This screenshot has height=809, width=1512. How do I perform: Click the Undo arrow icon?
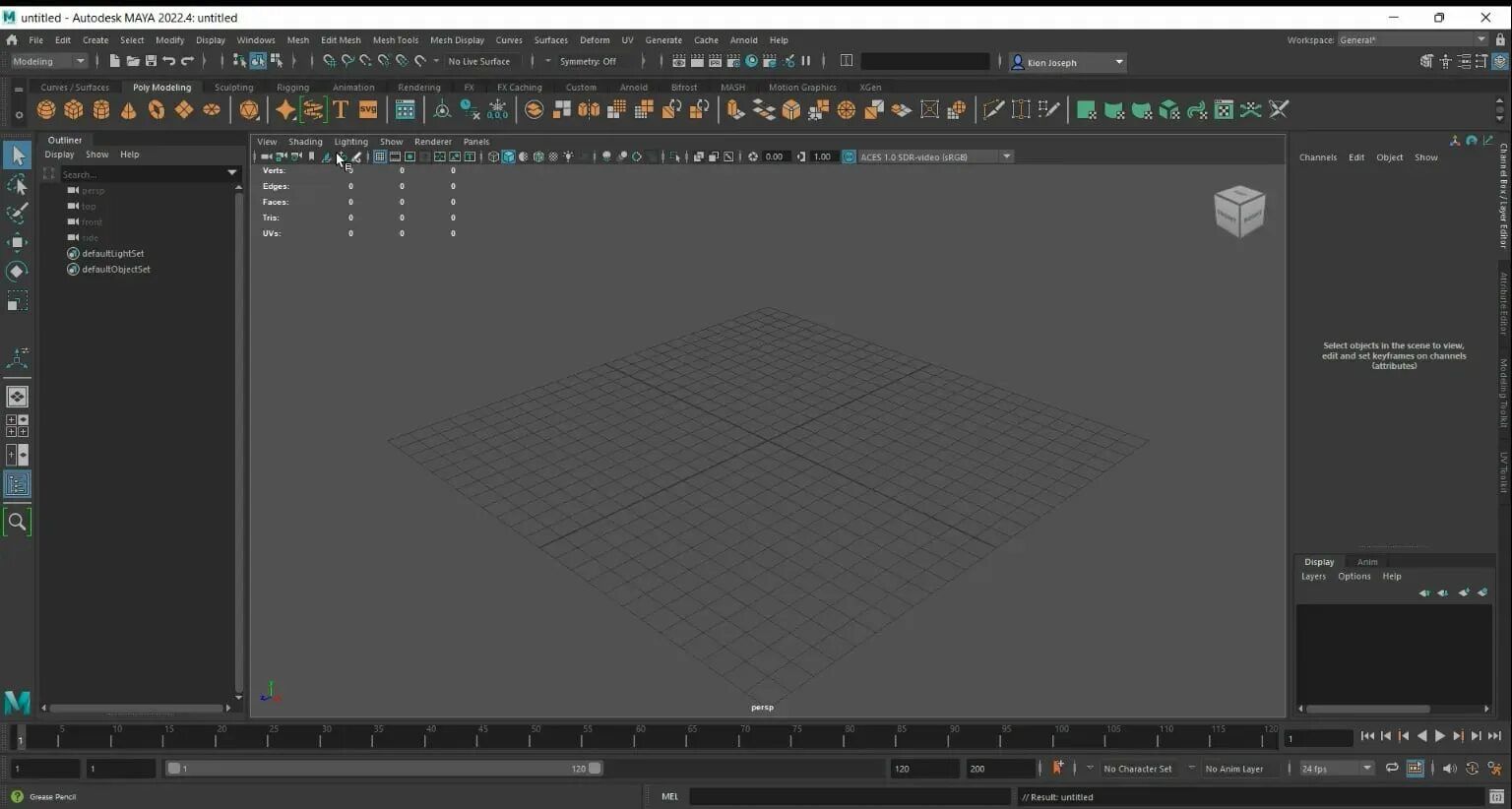coord(169,61)
